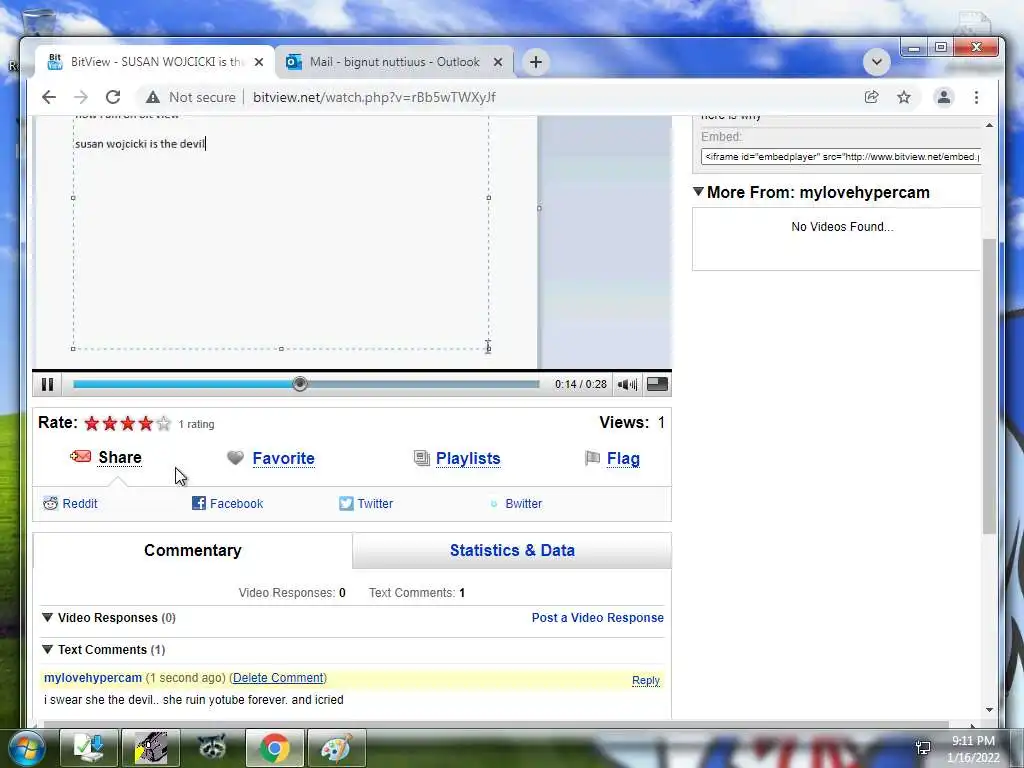Image resolution: width=1024 pixels, height=768 pixels.
Task: Switch to the Statistics & Data tab
Action: (512, 551)
